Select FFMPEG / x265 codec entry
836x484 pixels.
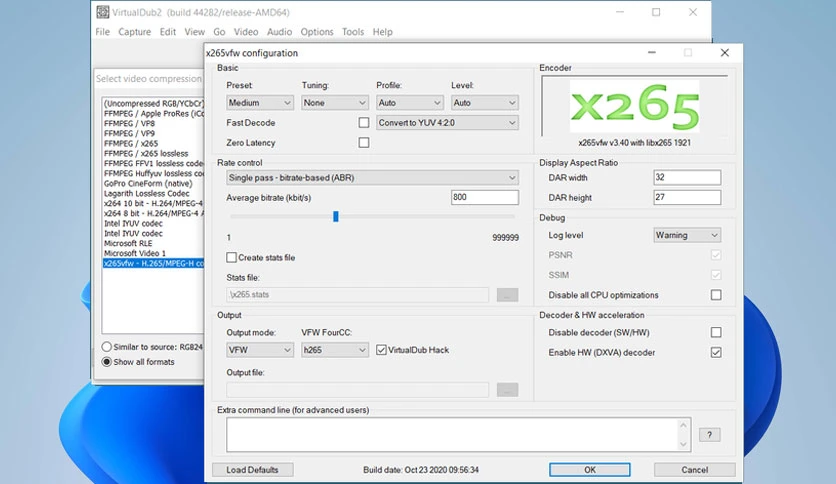pyautogui.click(x=153, y=143)
